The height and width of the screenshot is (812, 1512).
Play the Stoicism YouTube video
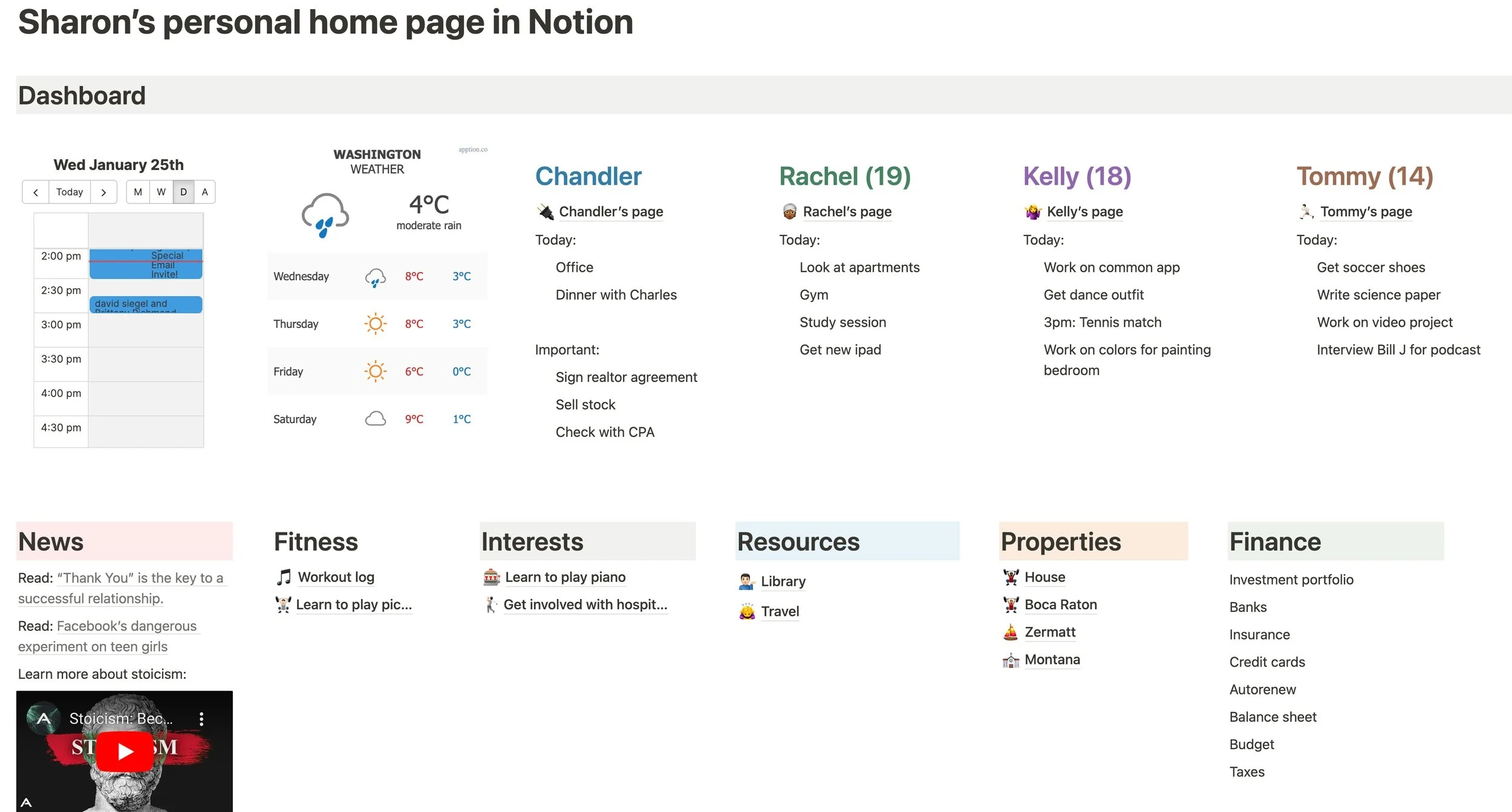pos(125,751)
